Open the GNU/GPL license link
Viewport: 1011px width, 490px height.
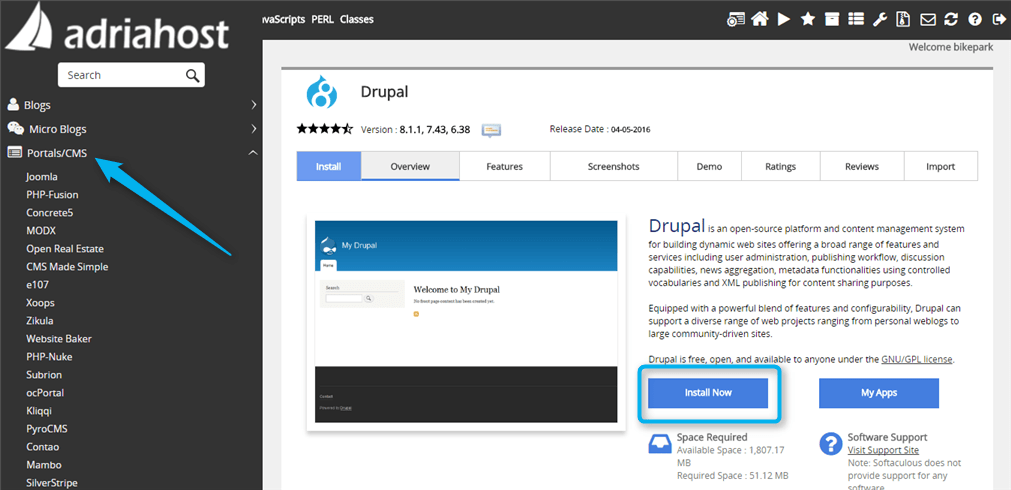[917, 359]
